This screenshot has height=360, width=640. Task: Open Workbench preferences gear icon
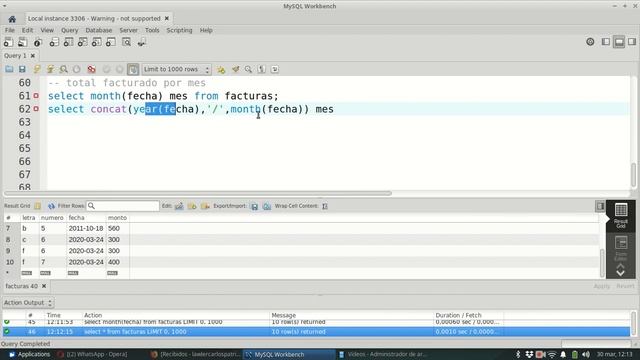590,42
